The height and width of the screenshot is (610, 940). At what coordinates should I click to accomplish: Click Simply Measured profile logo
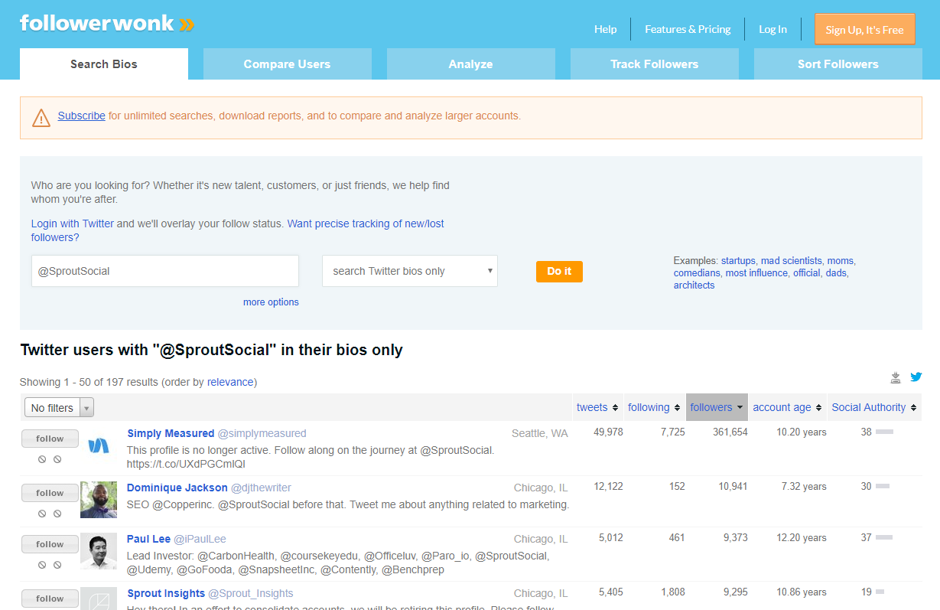(98, 446)
